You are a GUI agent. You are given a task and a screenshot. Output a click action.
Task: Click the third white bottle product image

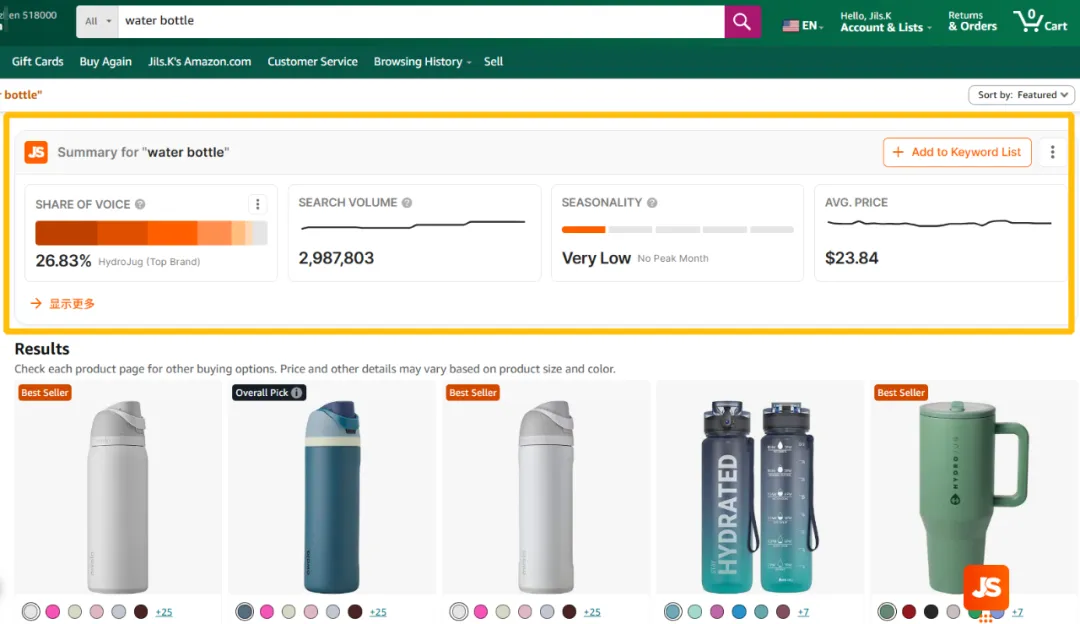[x=546, y=496]
